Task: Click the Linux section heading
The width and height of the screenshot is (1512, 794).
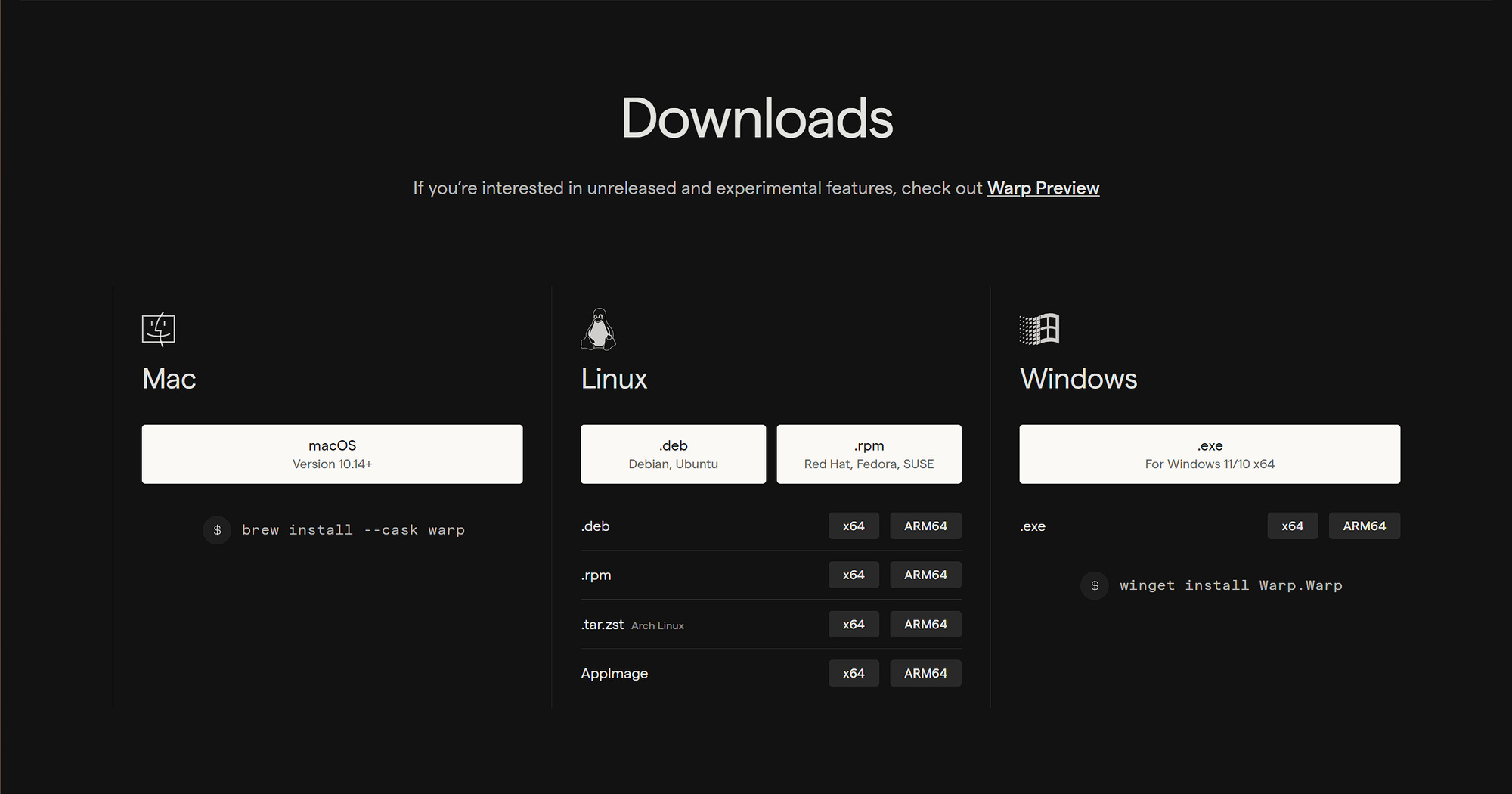Action: (x=614, y=379)
